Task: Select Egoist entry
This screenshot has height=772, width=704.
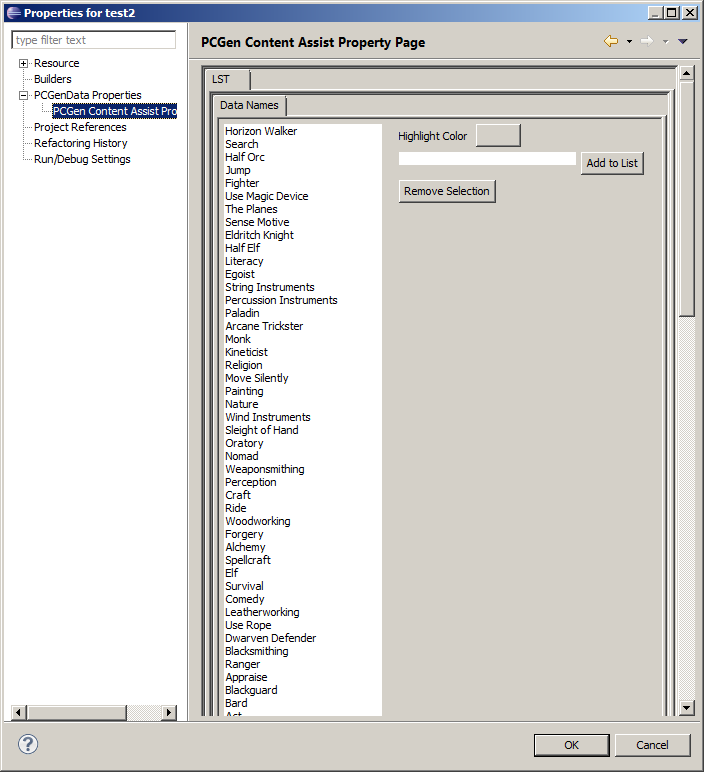Action: click(240, 274)
